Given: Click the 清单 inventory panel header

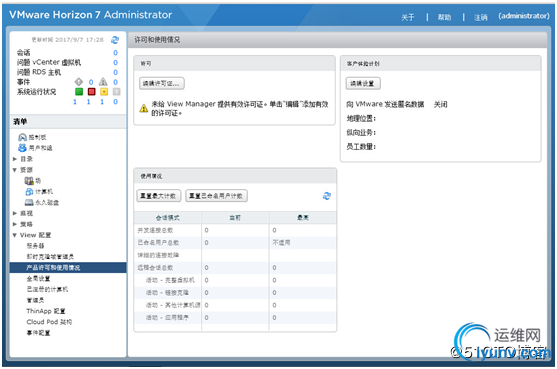Looking at the screenshot, I should tap(68, 121).
